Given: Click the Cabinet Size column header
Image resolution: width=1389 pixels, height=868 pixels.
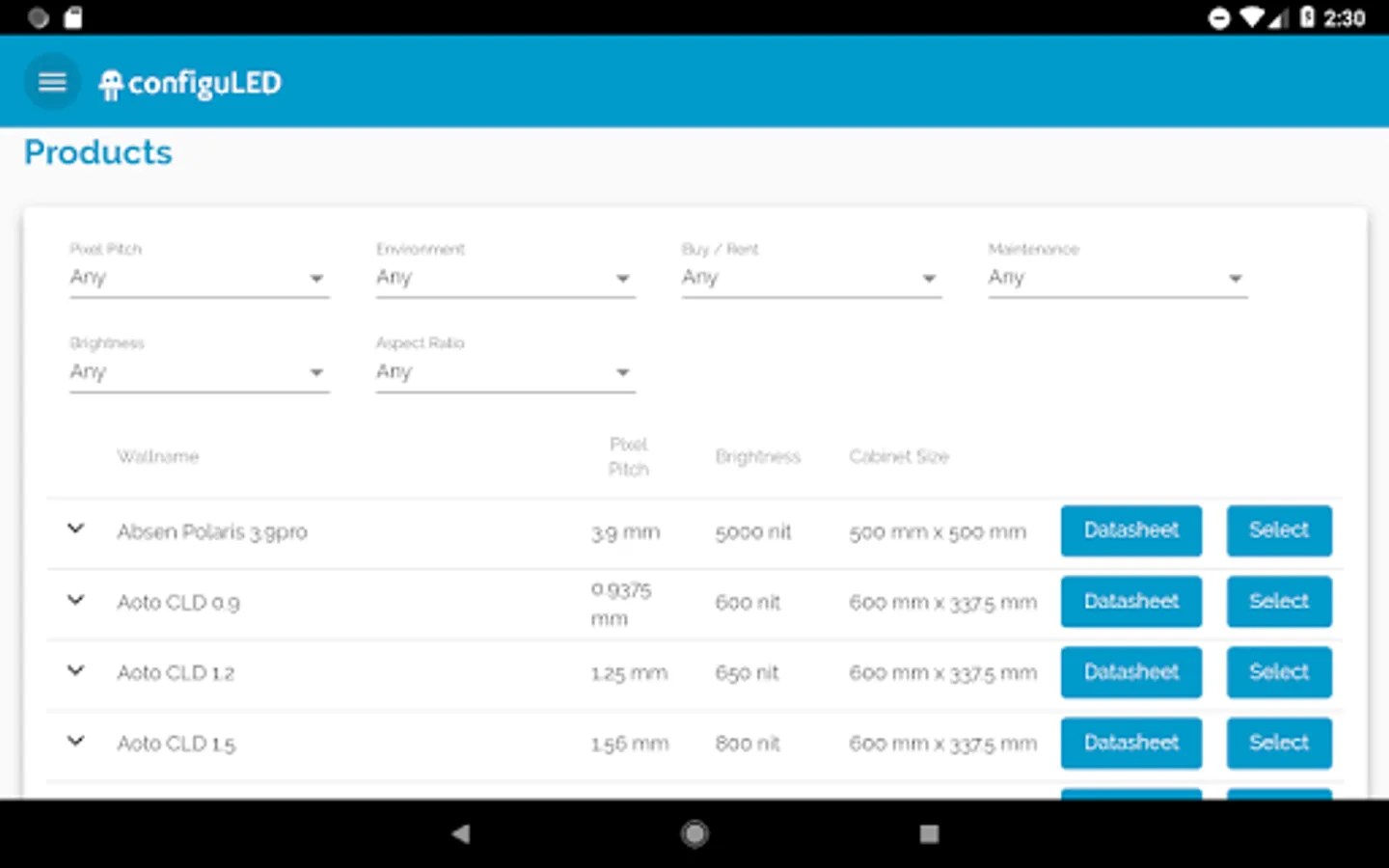Looking at the screenshot, I should pos(899,456).
